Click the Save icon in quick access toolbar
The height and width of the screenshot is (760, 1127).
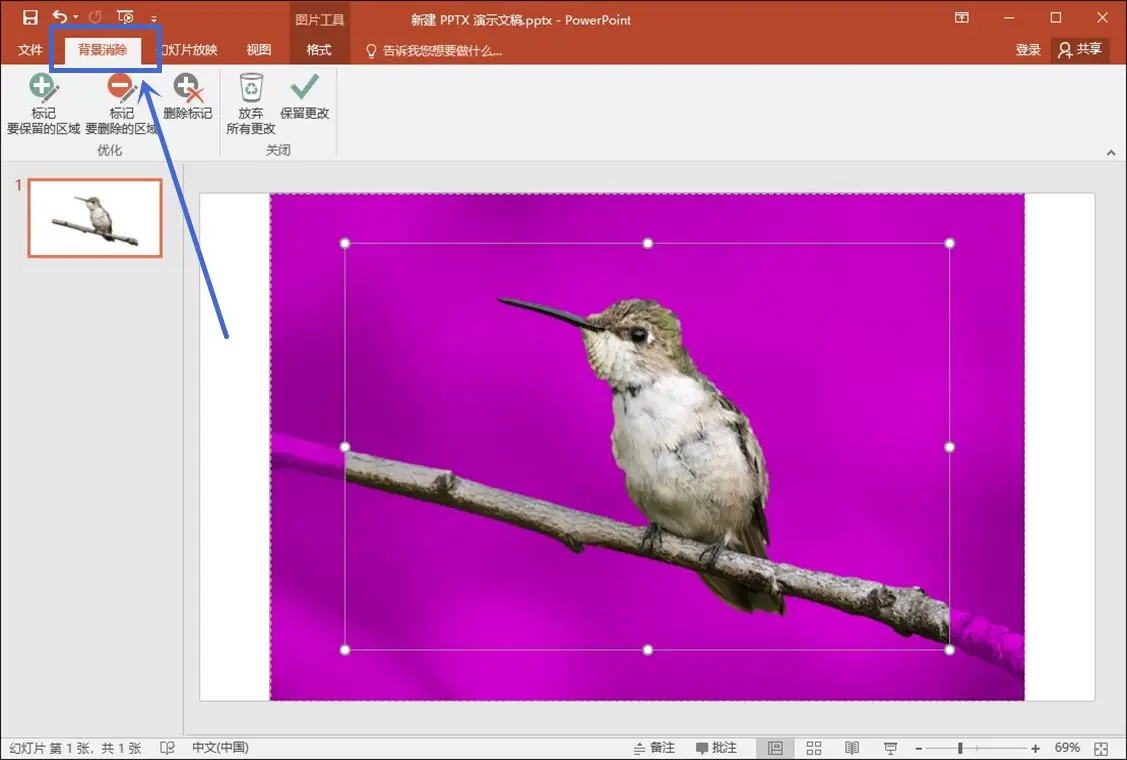(30, 18)
